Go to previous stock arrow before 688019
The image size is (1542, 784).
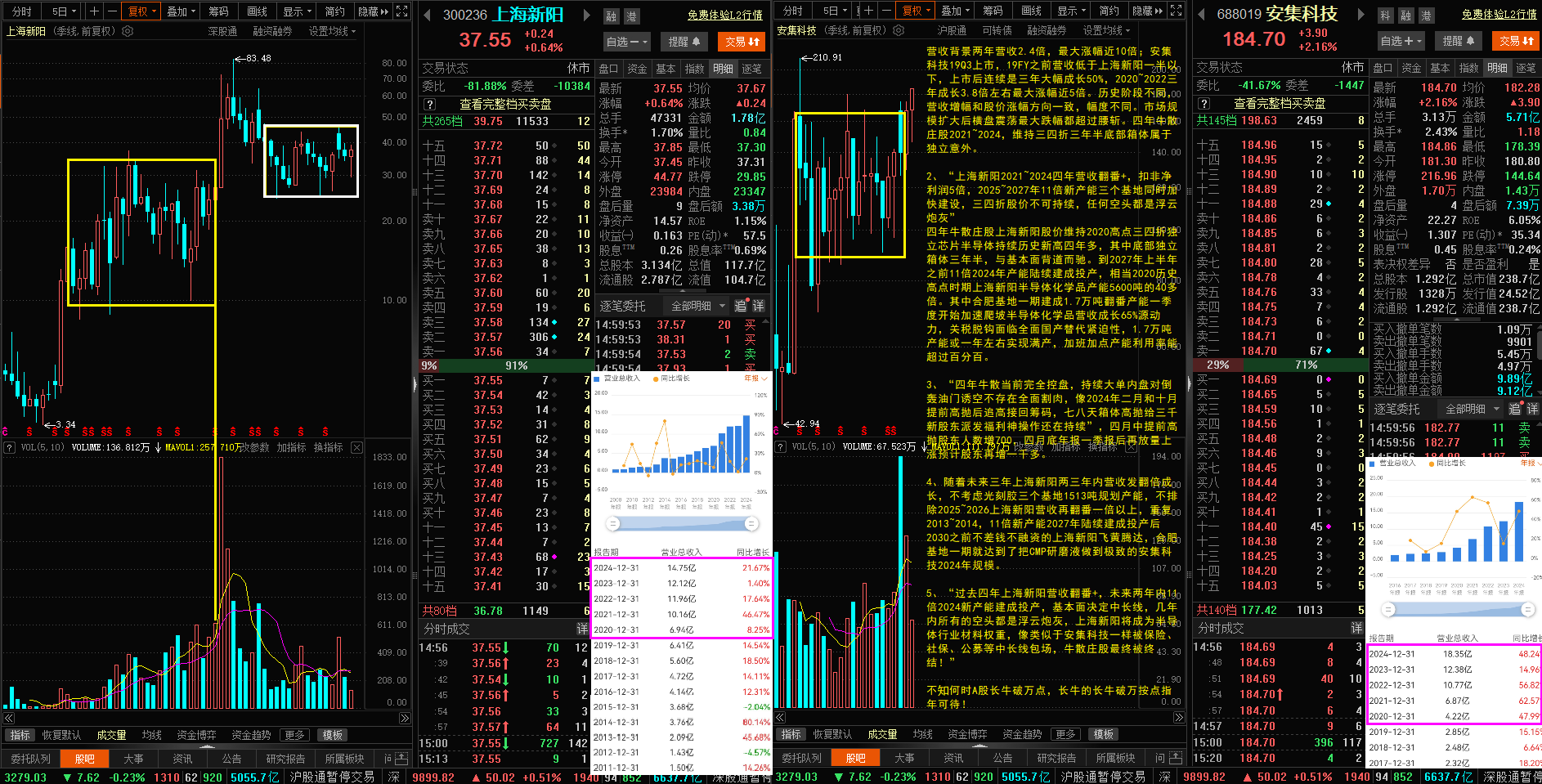pyautogui.click(x=1202, y=14)
